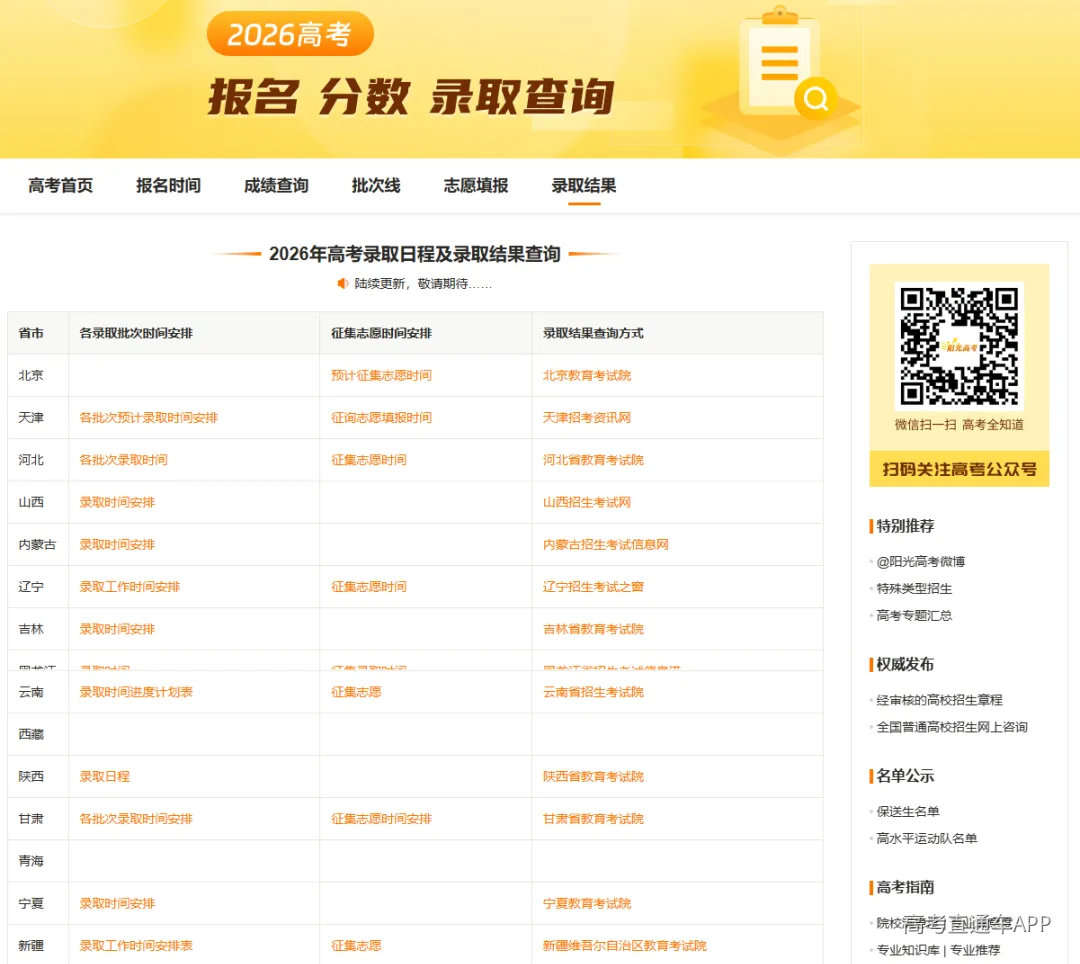Viewport: 1080px width, 964px height.
Task: Visit 内蒙古招生考试信息网 link
Action: point(605,545)
